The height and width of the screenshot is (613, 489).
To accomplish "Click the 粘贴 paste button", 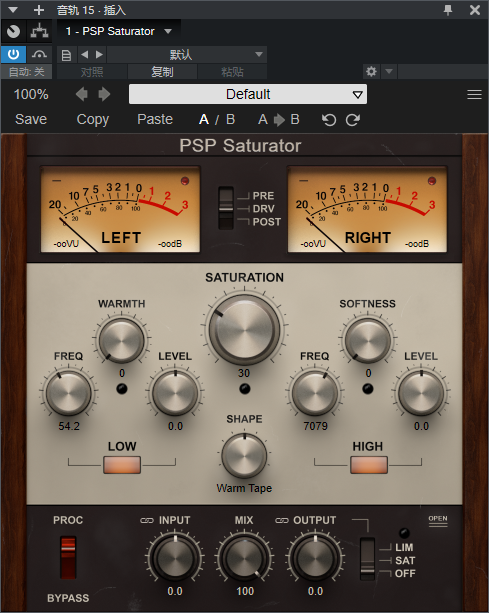I will click(232, 72).
